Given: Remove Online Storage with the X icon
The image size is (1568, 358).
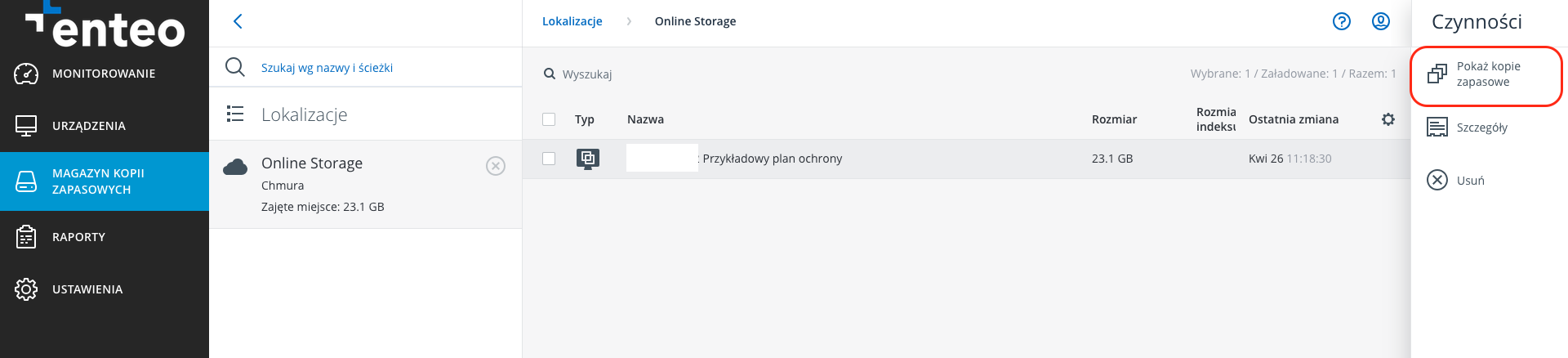Looking at the screenshot, I should tap(496, 166).
